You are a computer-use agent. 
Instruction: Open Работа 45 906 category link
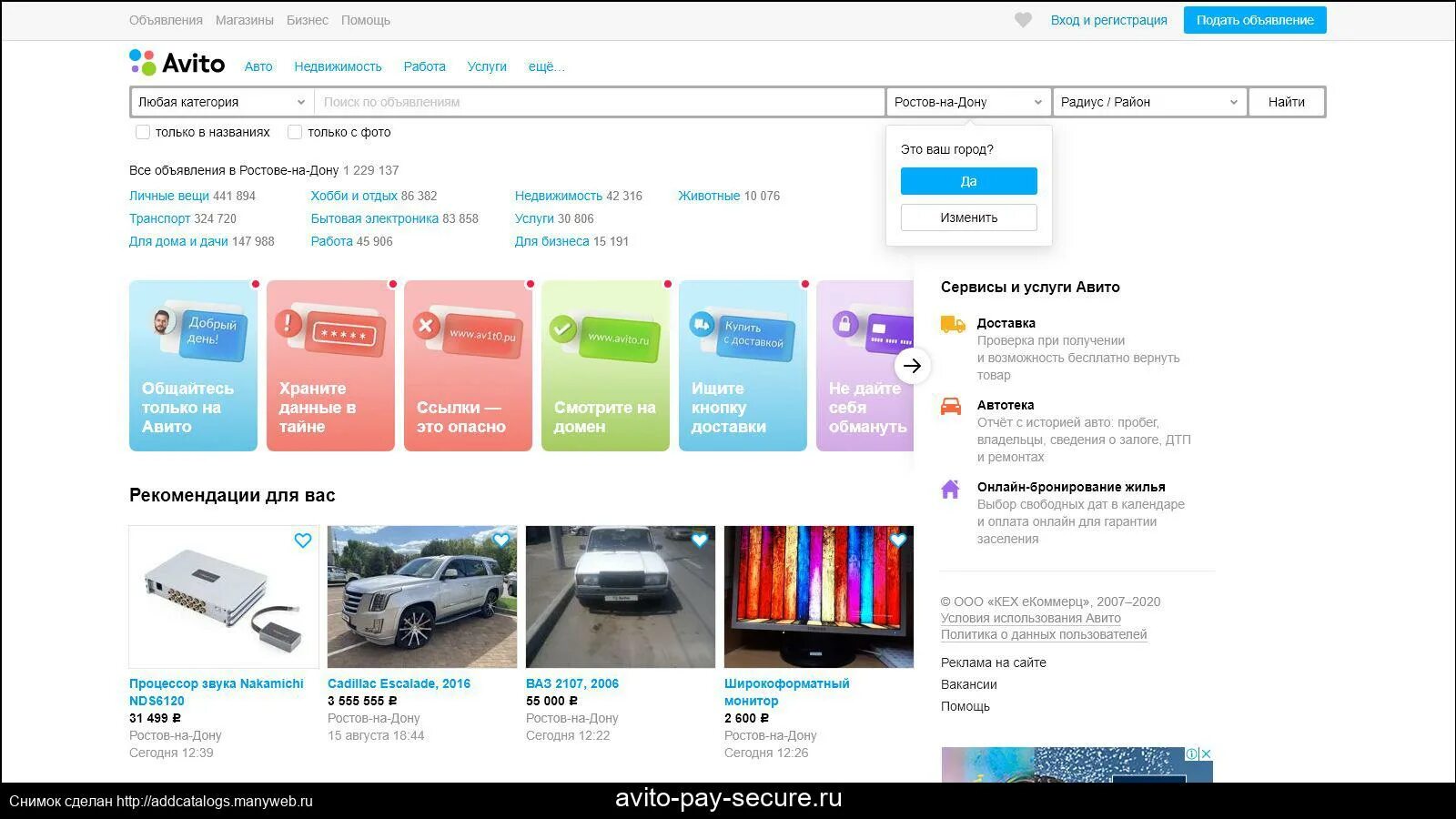(331, 241)
